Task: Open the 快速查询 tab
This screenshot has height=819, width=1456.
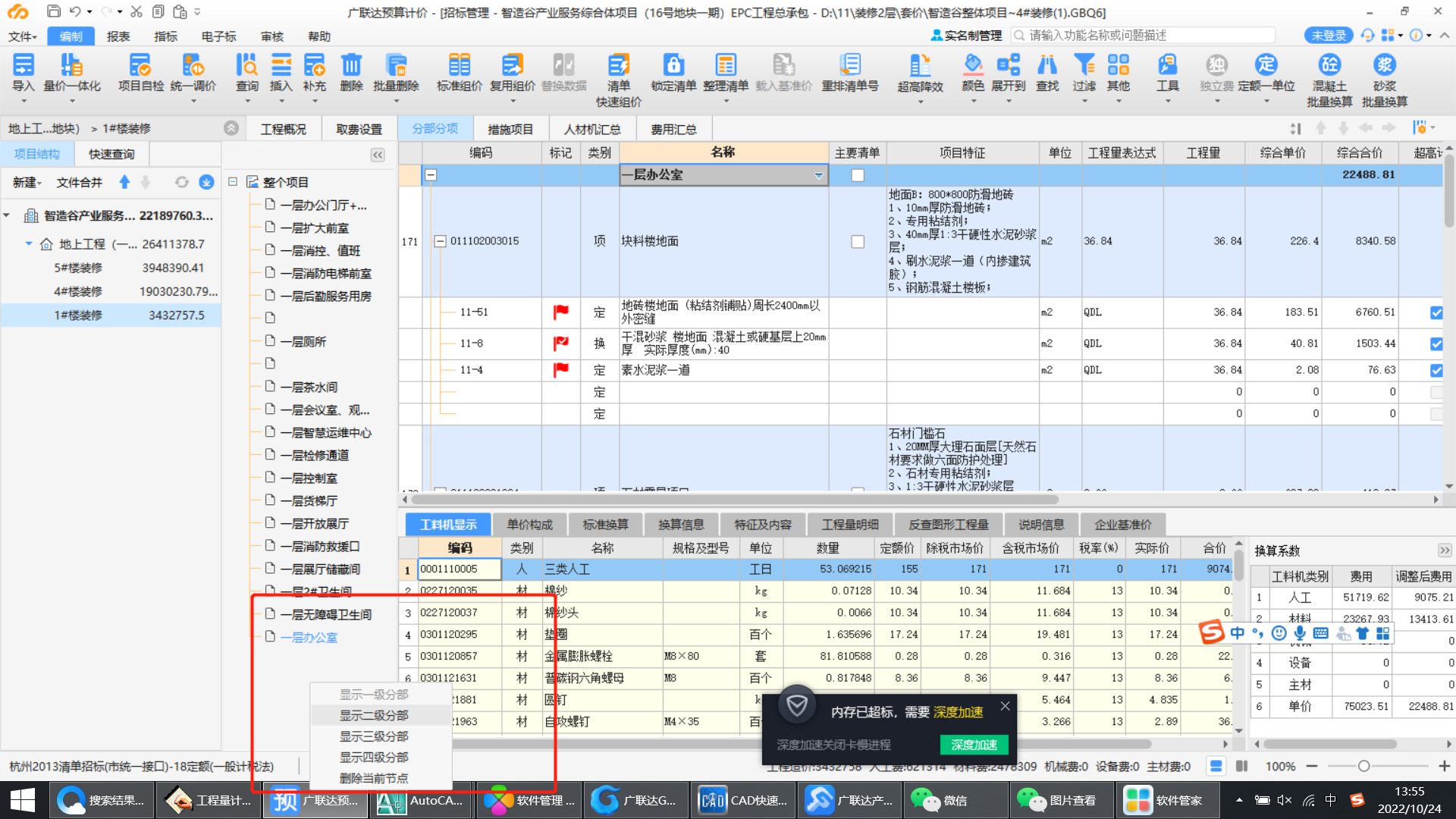Action: point(111,154)
